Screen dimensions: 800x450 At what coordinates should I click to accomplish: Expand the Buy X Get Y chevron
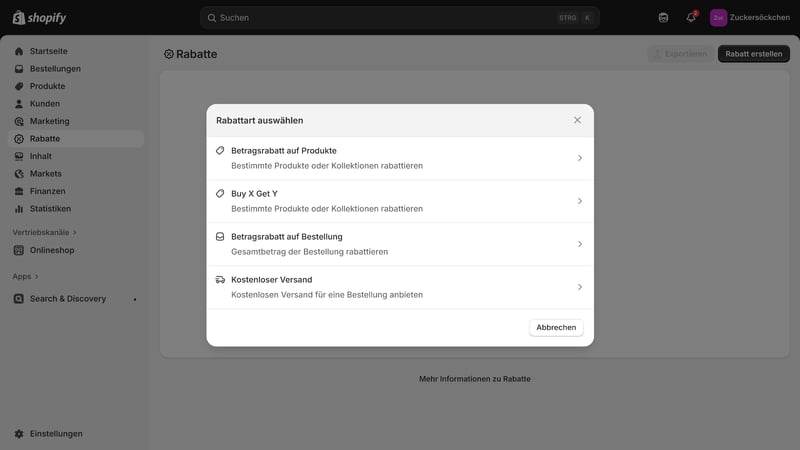pyautogui.click(x=580, y=201)
